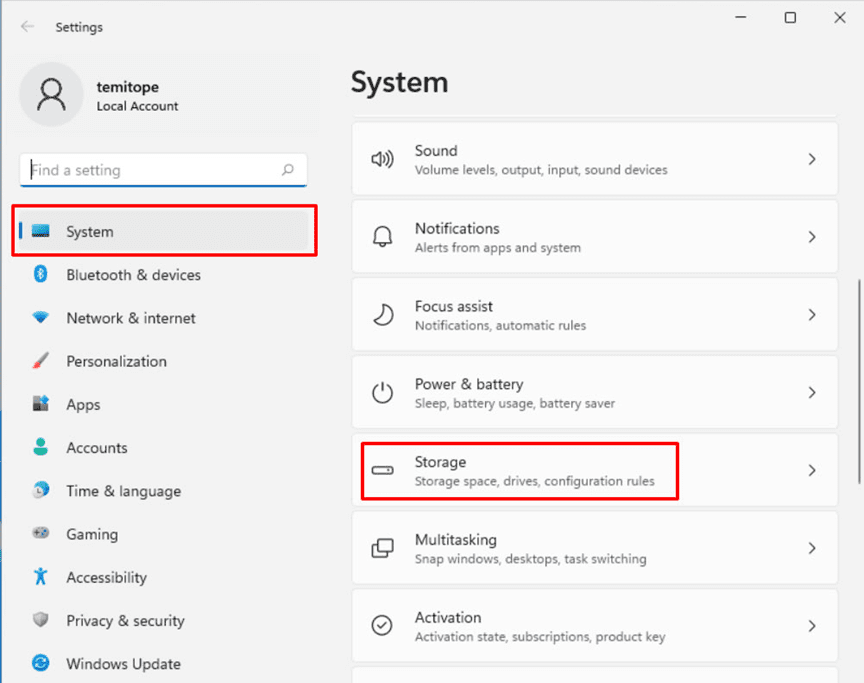
Task: Click the Network & internet Wi-Fi icon
Action: point(41,318)
